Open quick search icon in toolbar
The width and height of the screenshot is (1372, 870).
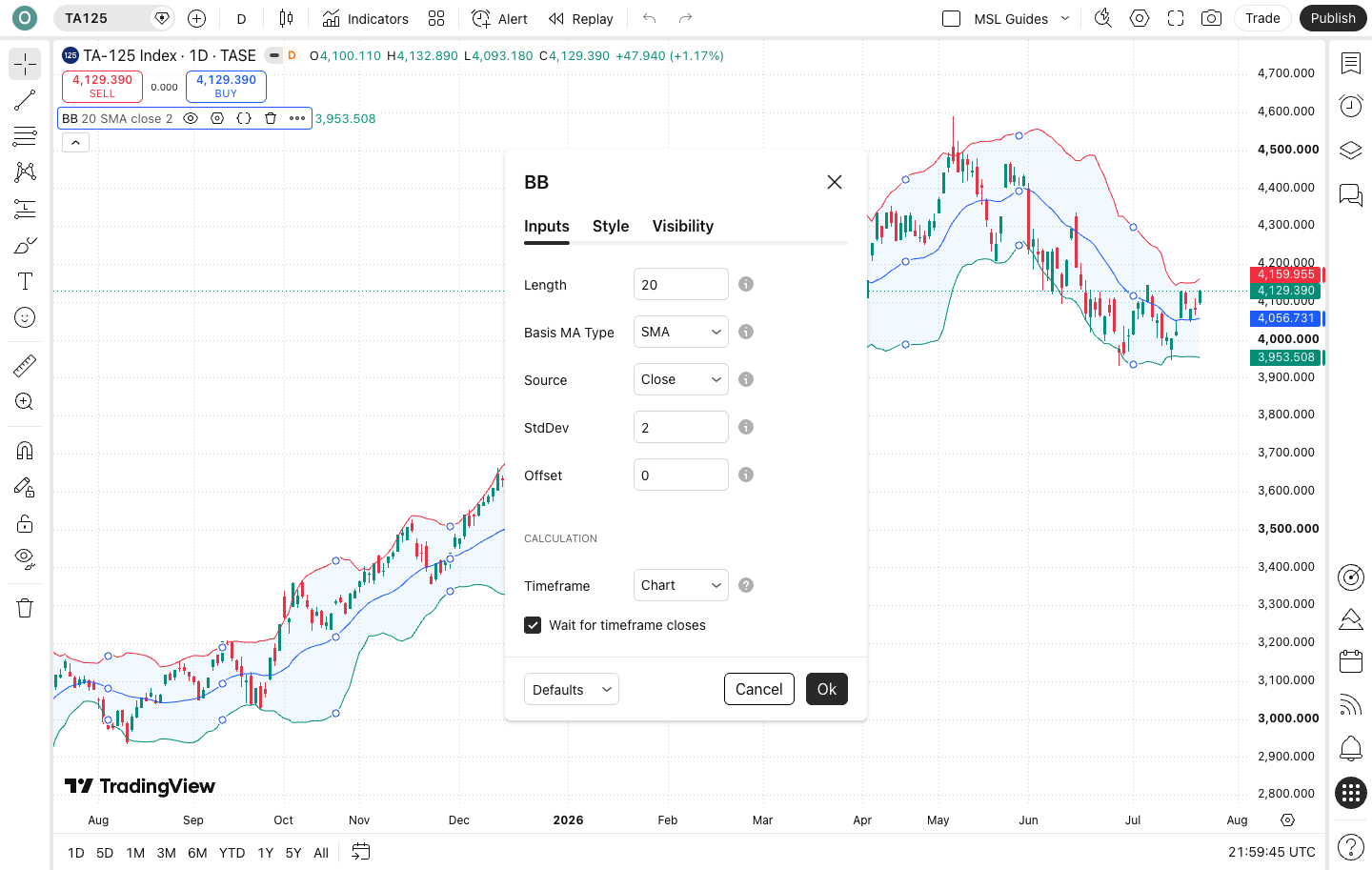(x=1103, y=18)
